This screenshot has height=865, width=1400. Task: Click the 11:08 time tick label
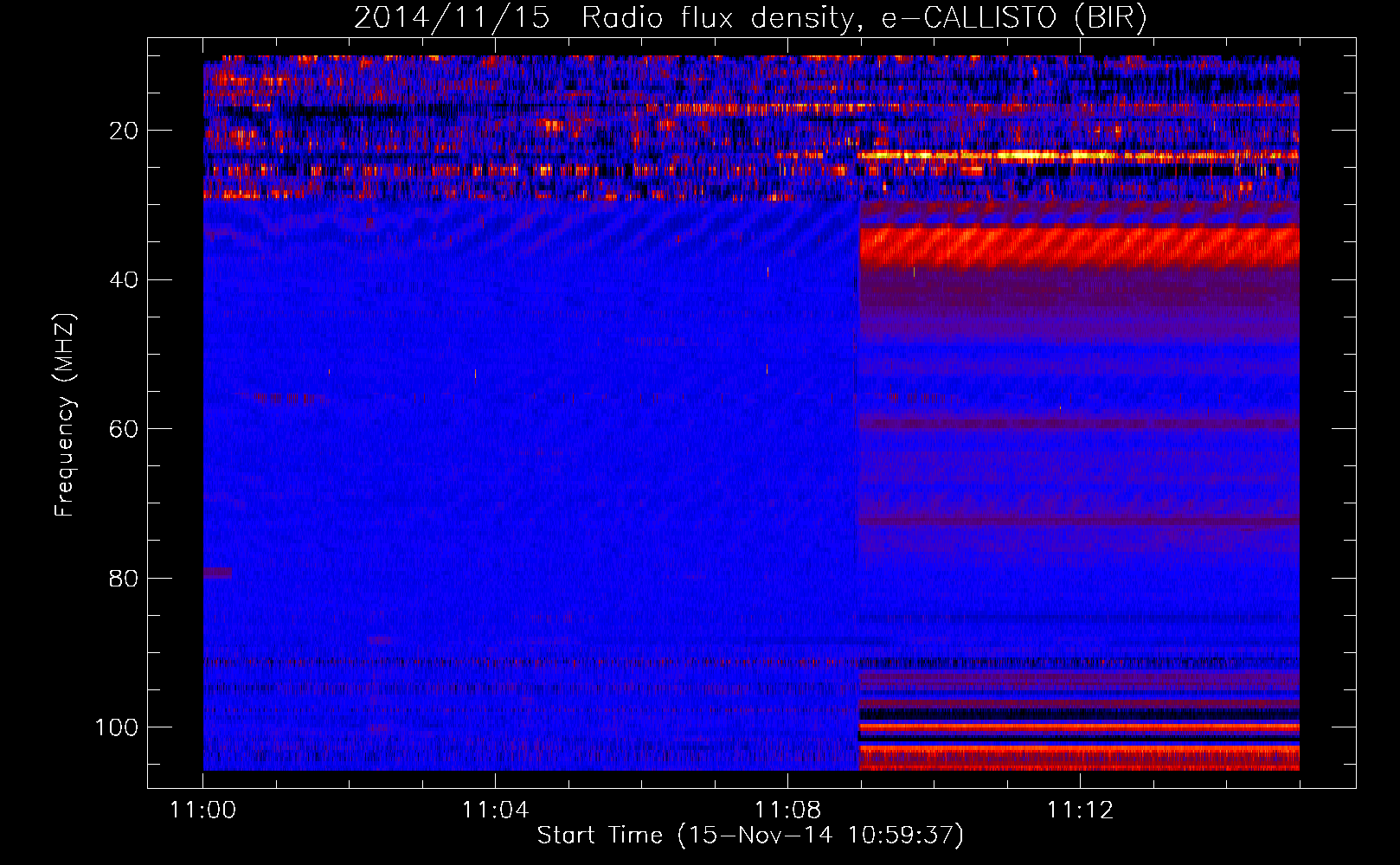tap(788, 811)
